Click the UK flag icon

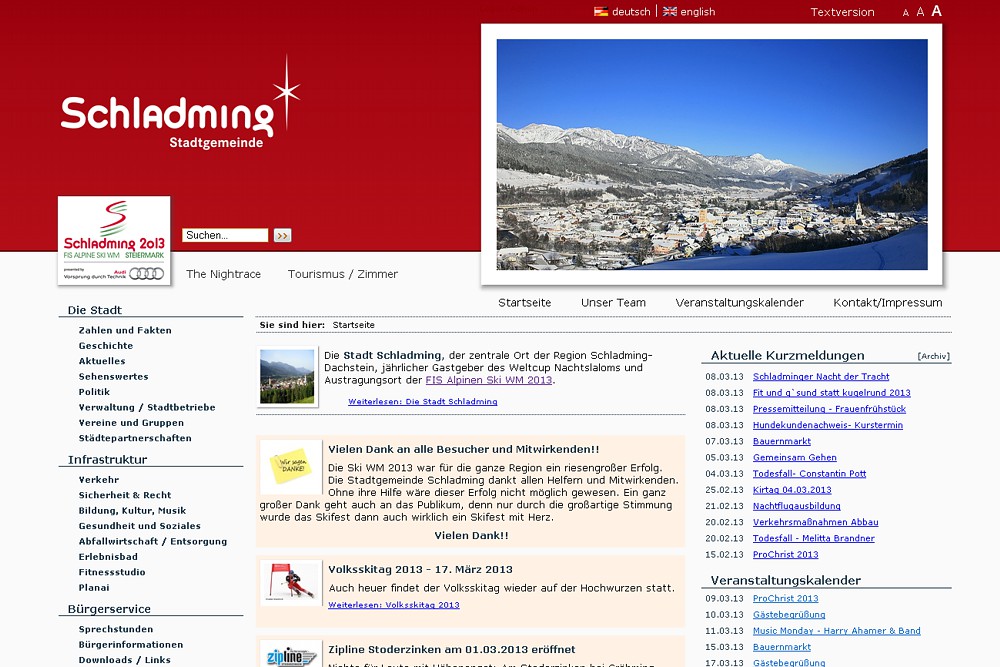670,11
